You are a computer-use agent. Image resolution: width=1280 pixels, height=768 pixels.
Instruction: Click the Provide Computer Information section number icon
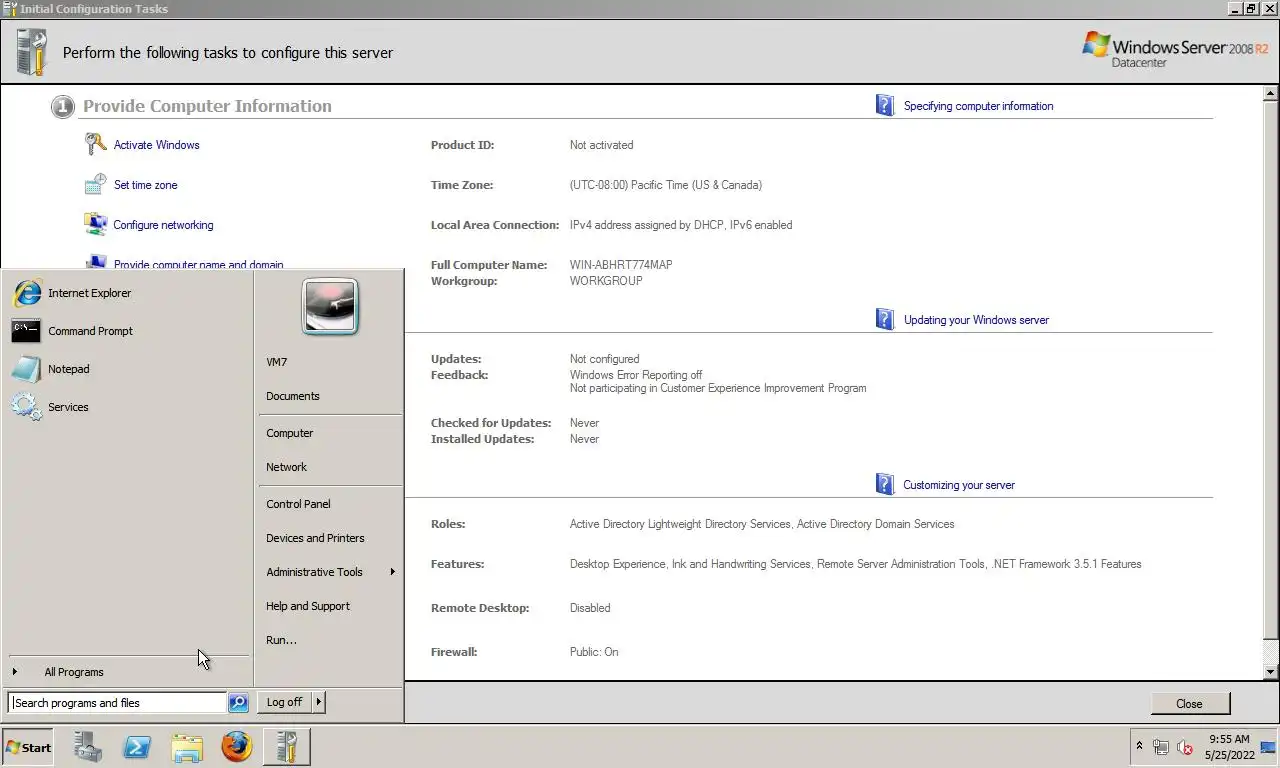point(63,107)
